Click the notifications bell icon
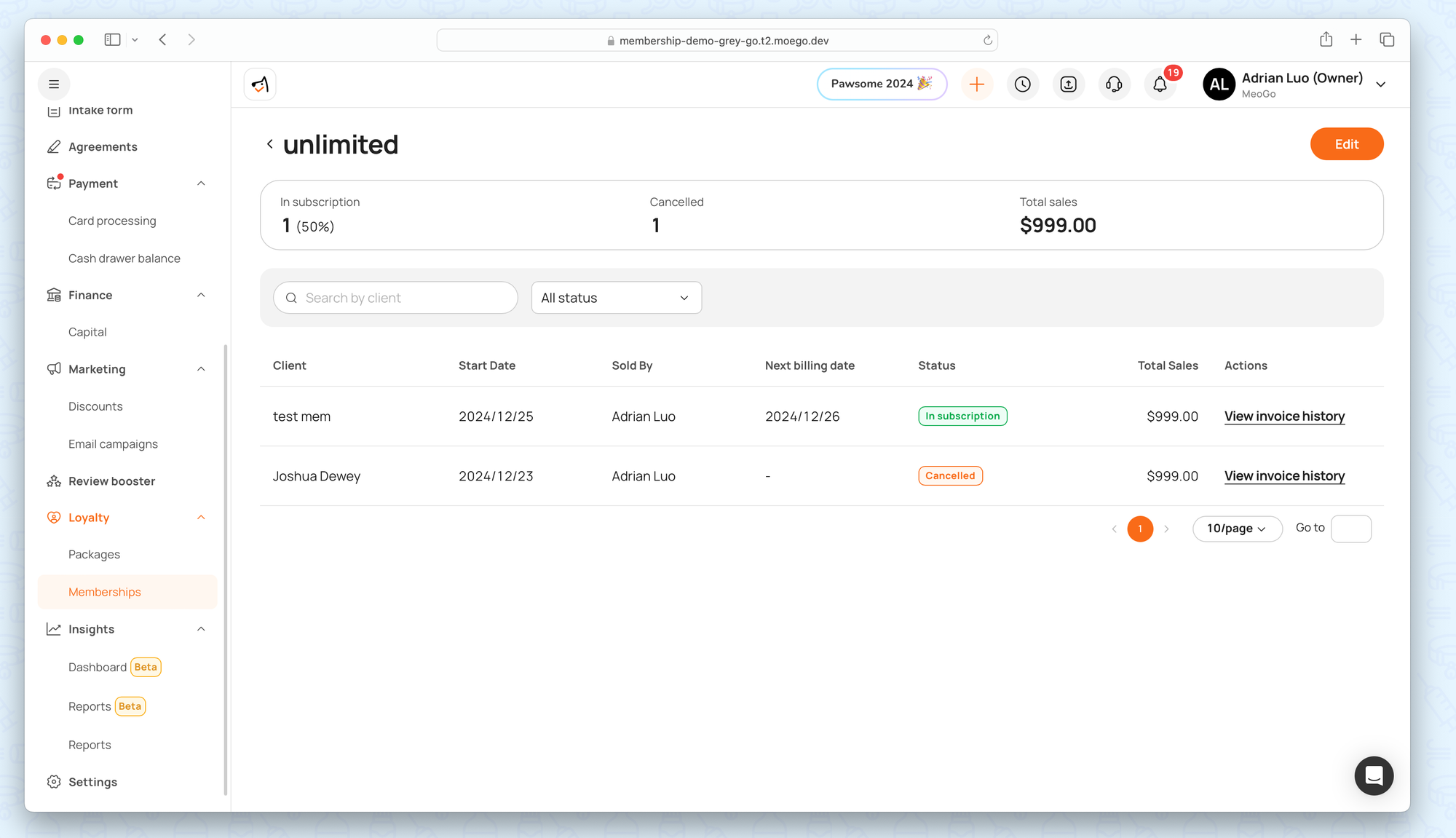The height and width of the screenshot is (838, 1456). pos(1160,84)
